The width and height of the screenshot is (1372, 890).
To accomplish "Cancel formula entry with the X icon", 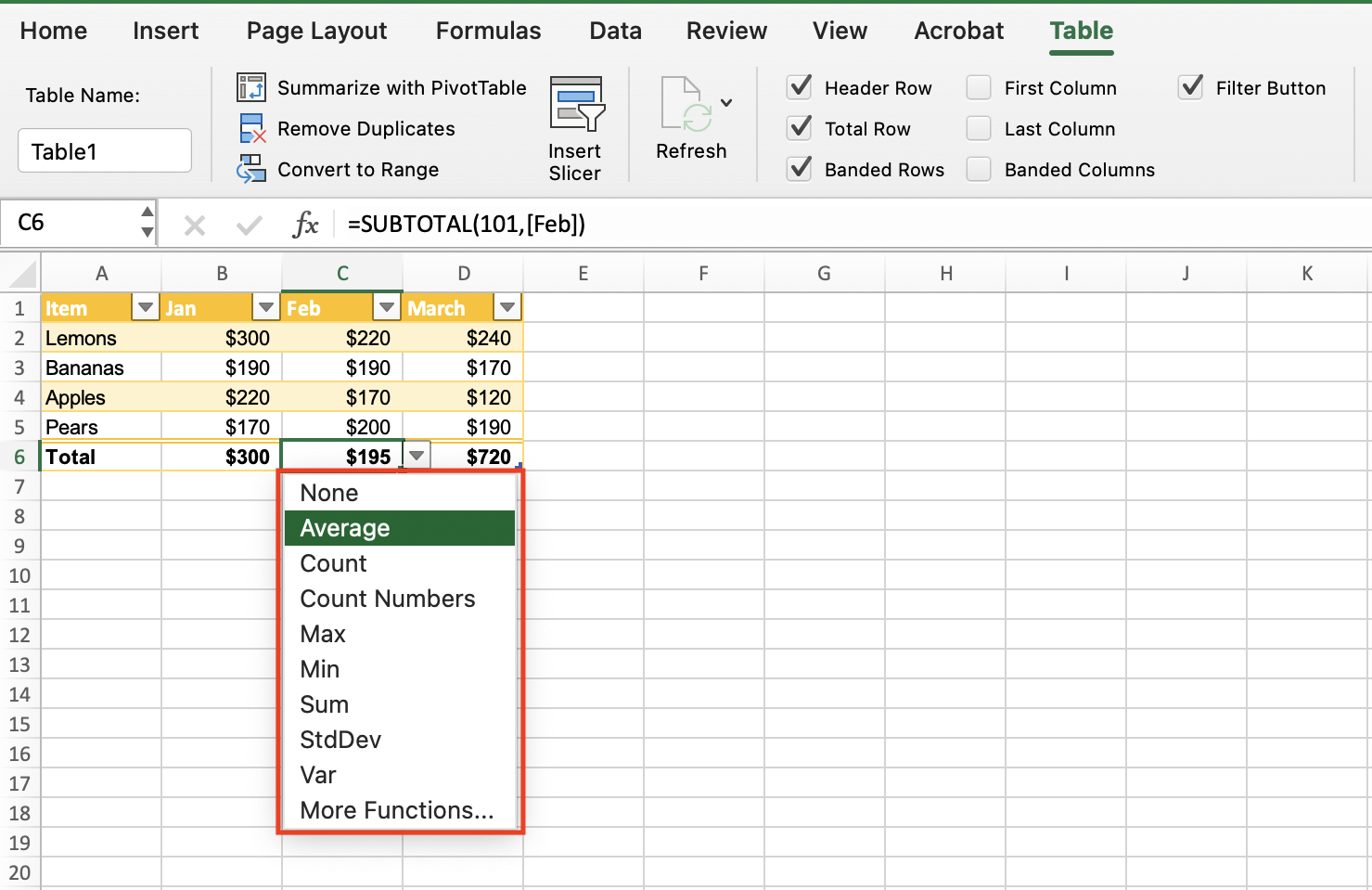I will tap(194, 224).
